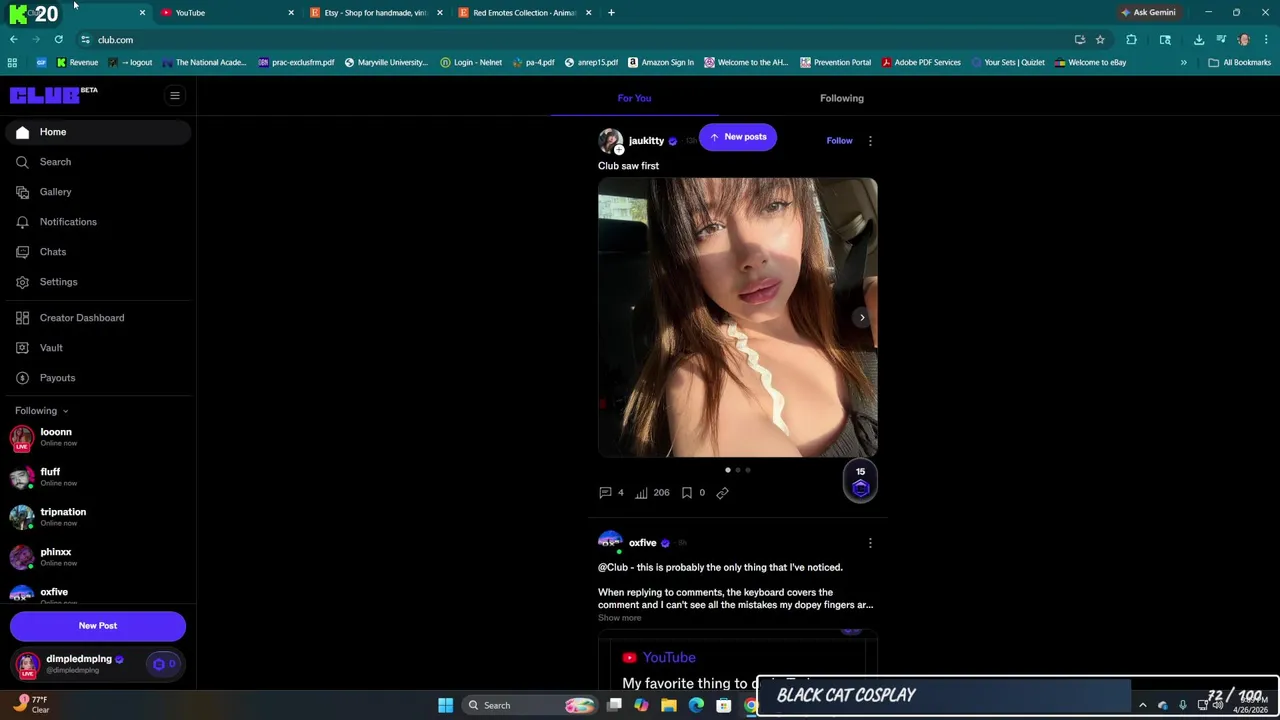The image size is (1280, 720).
Task: Click the token counter in account card
Action: 165,664
